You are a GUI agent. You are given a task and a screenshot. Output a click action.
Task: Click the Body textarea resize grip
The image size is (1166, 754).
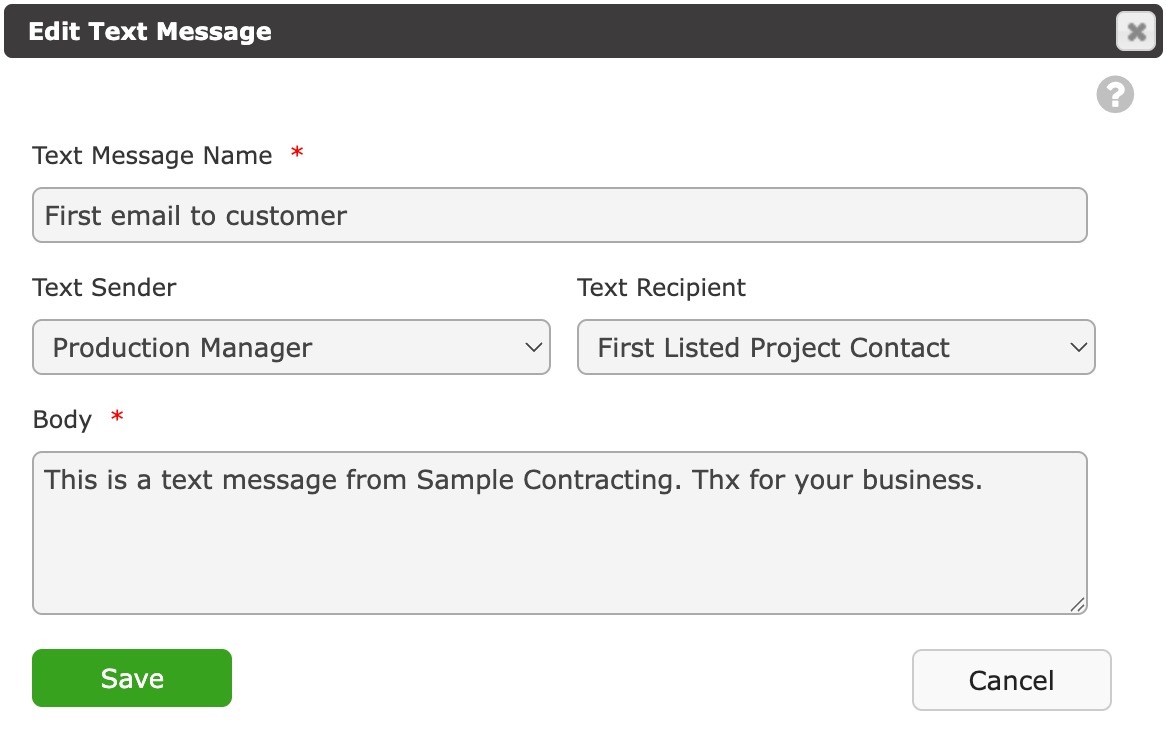point(1078,605)
